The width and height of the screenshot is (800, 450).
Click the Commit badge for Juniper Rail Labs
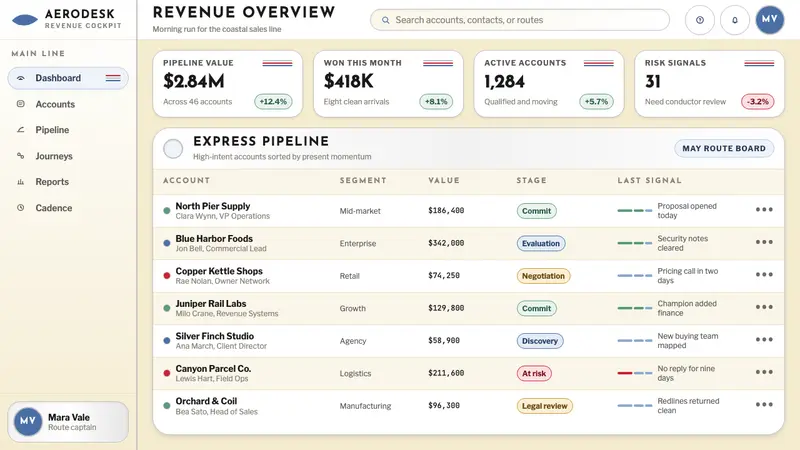(x=536, y=308)
